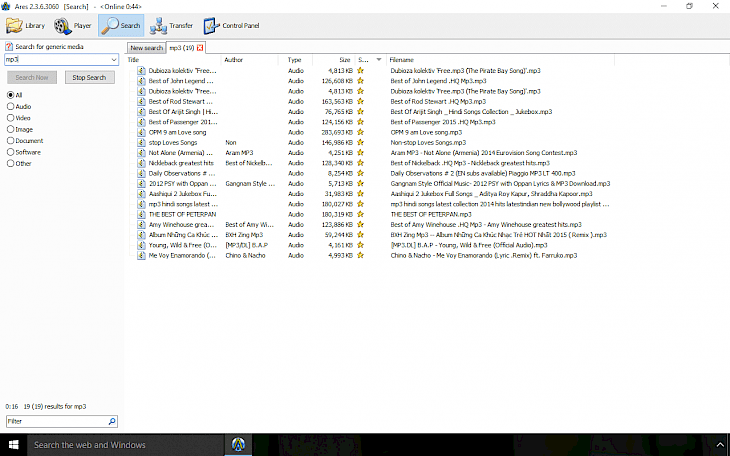Select the Software radio button
The width and height of the screenshot is (730, 456).
click(x=10, y=152)
